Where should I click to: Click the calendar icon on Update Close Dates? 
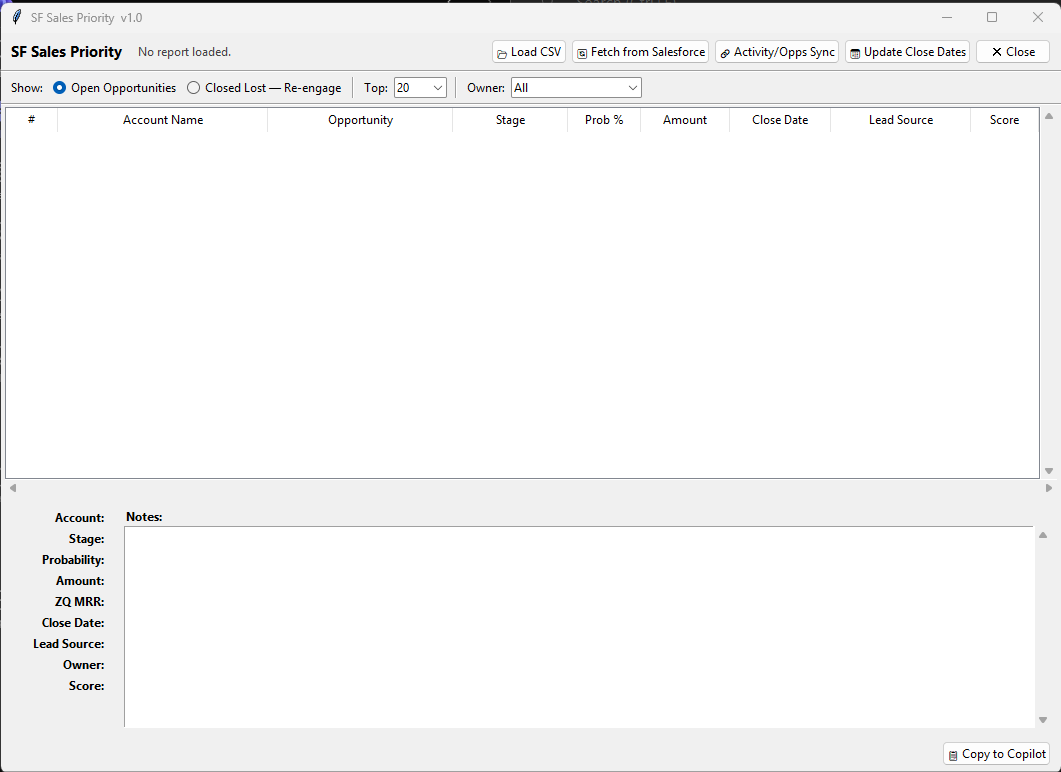click(855, 51)
